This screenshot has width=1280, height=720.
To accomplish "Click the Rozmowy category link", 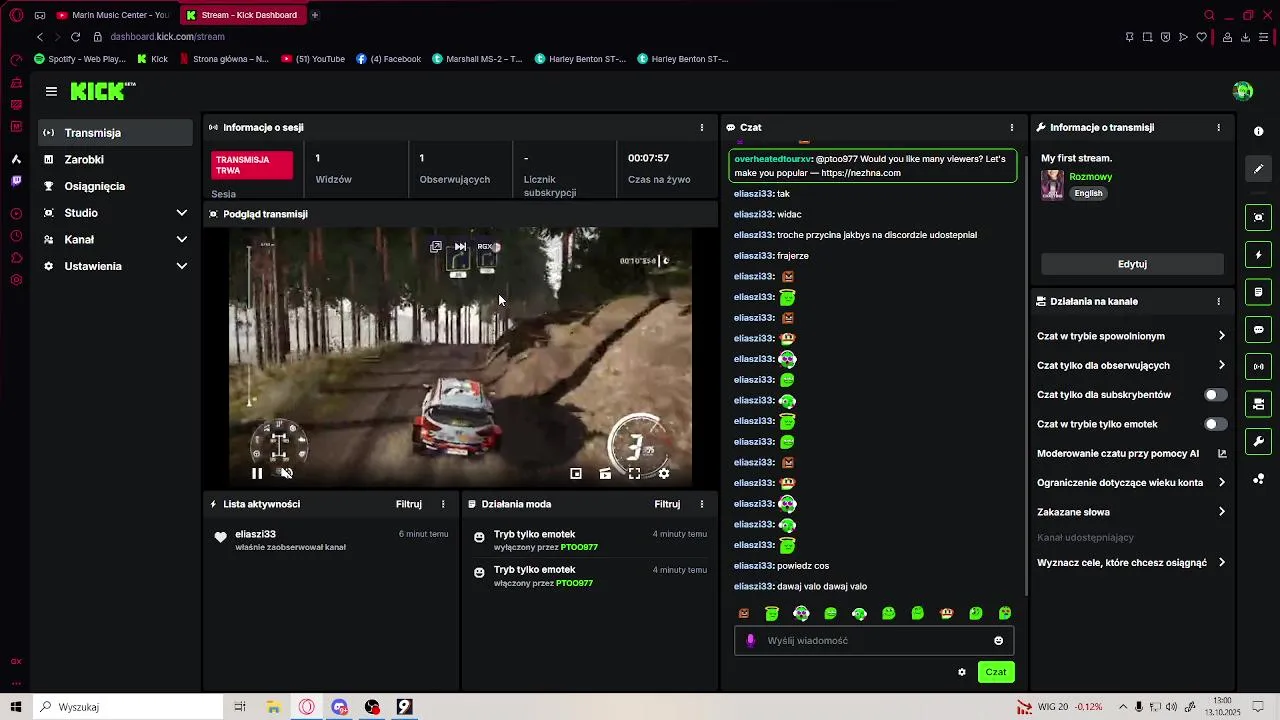I will 1090,177.
